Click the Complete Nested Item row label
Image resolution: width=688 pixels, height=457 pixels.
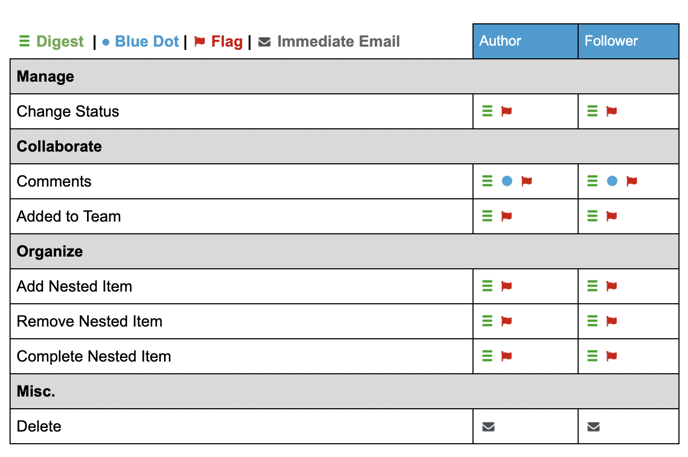94,356
